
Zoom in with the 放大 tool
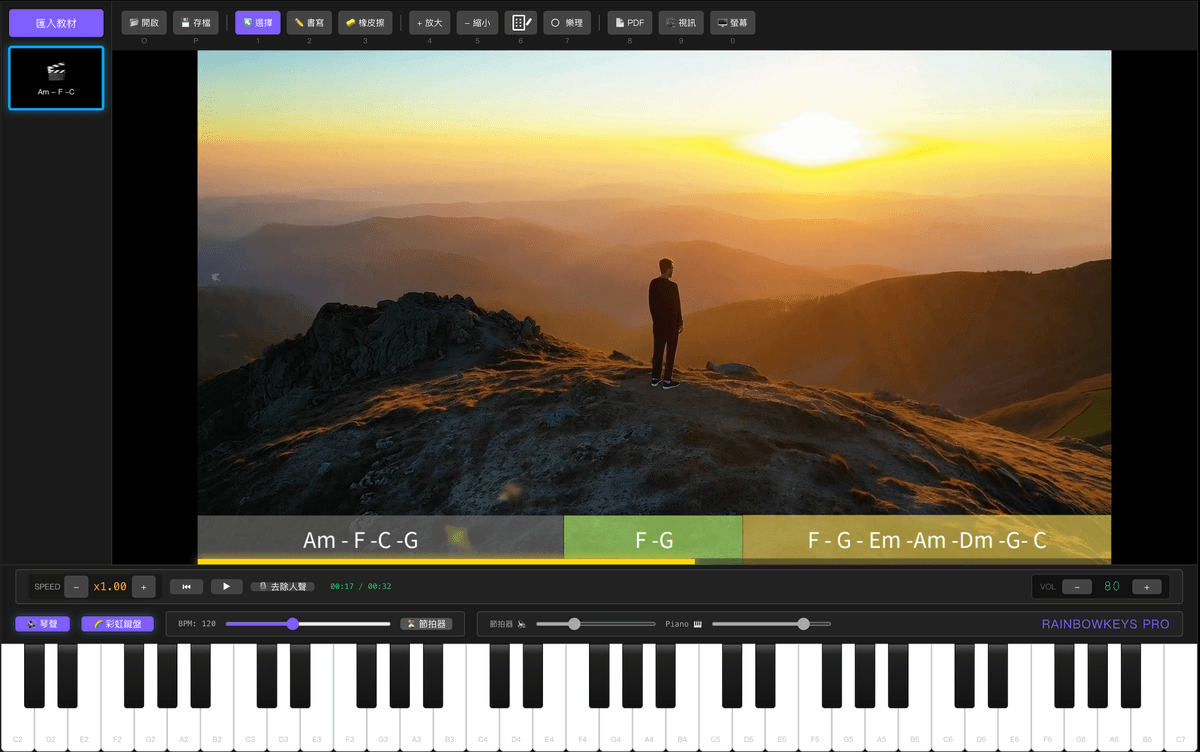tap(428, 21)
